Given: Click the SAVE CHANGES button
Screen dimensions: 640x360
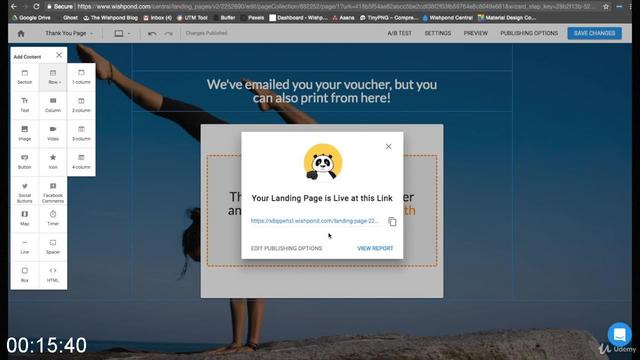Looking at the screenshot, I should pyautogui.click(x=594, y=33).
